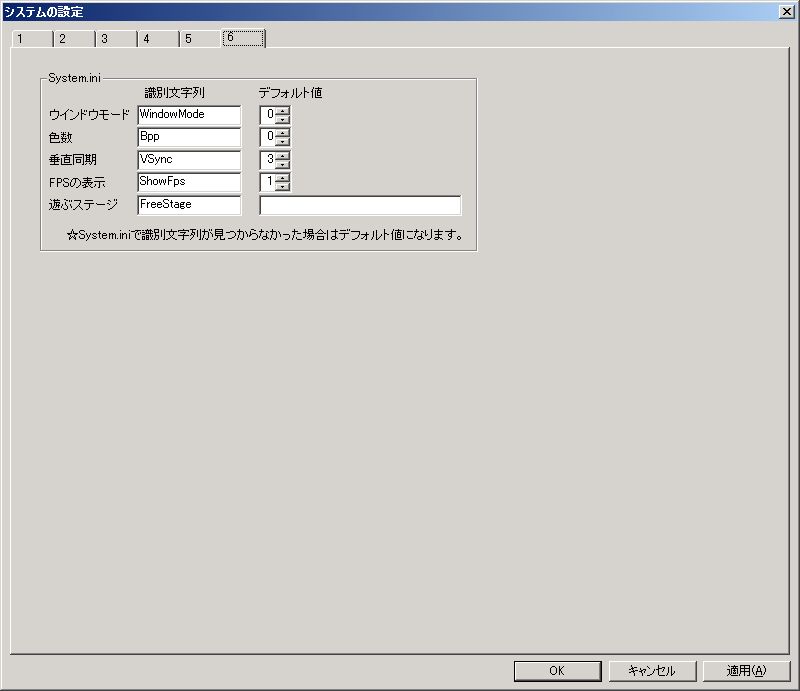Screen dimensions: 800x691
Task: Decrease the Bpp default value with down arrow
Action: coord(283,142)
